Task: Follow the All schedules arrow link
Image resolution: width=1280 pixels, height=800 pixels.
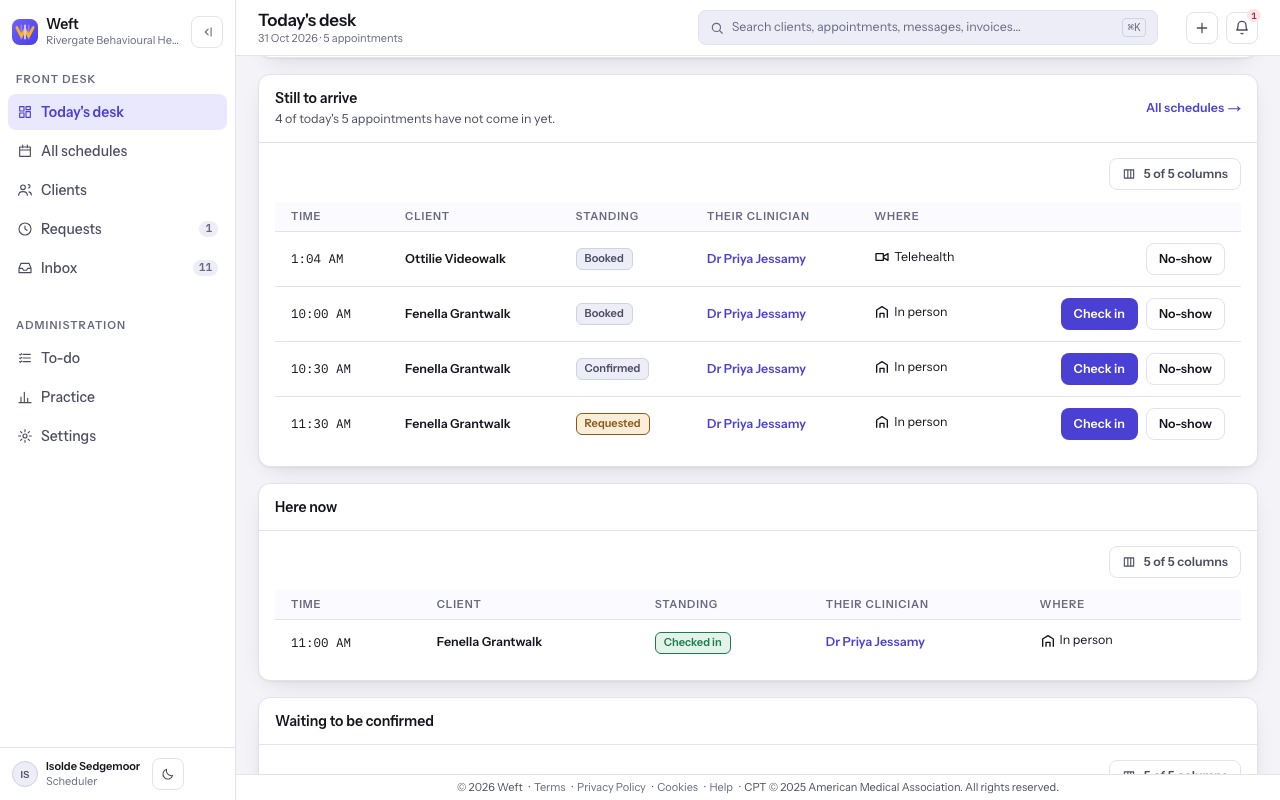Action: pos(1193,108)
